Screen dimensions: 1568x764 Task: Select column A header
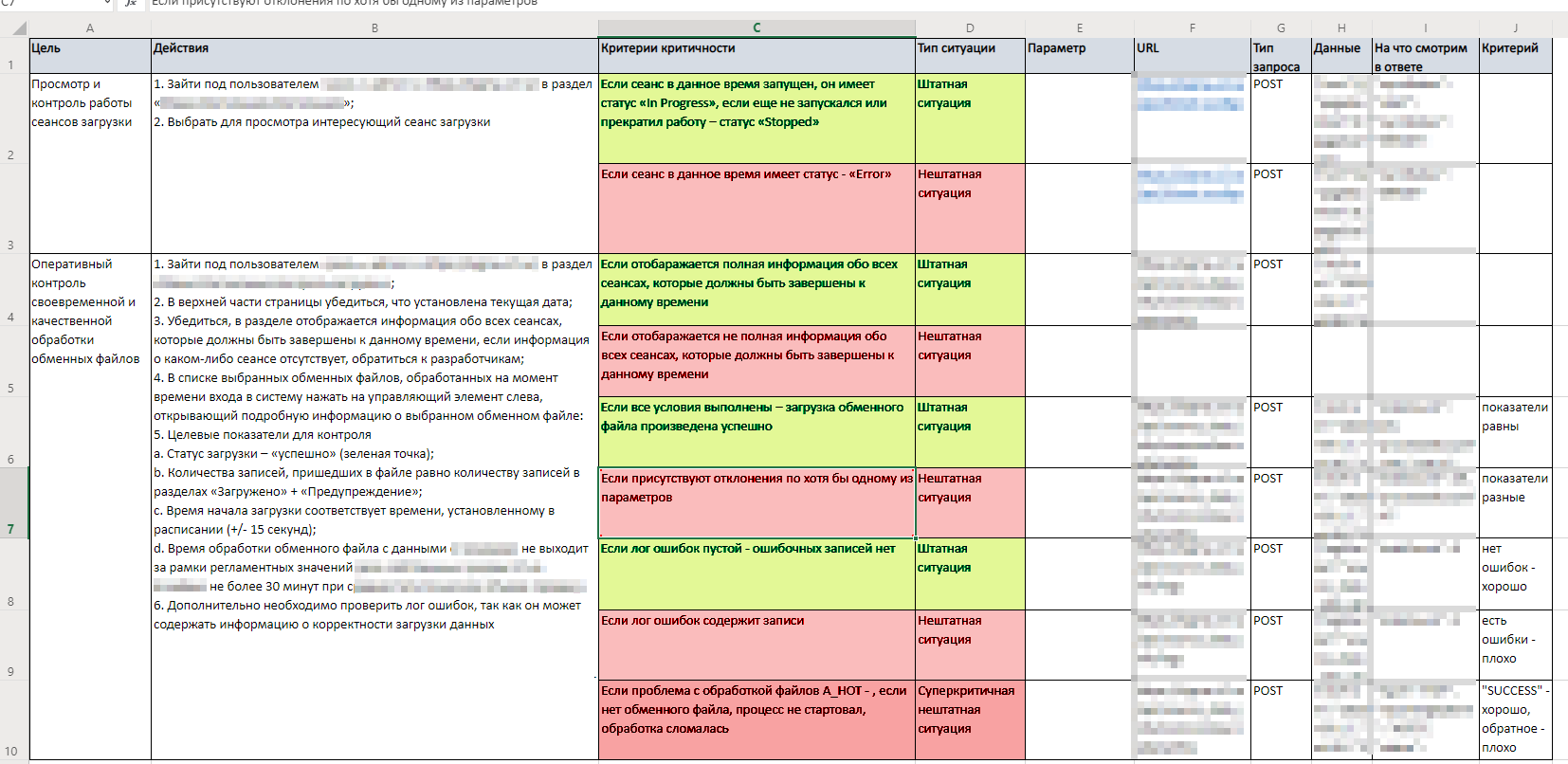[x=90, y=28]
